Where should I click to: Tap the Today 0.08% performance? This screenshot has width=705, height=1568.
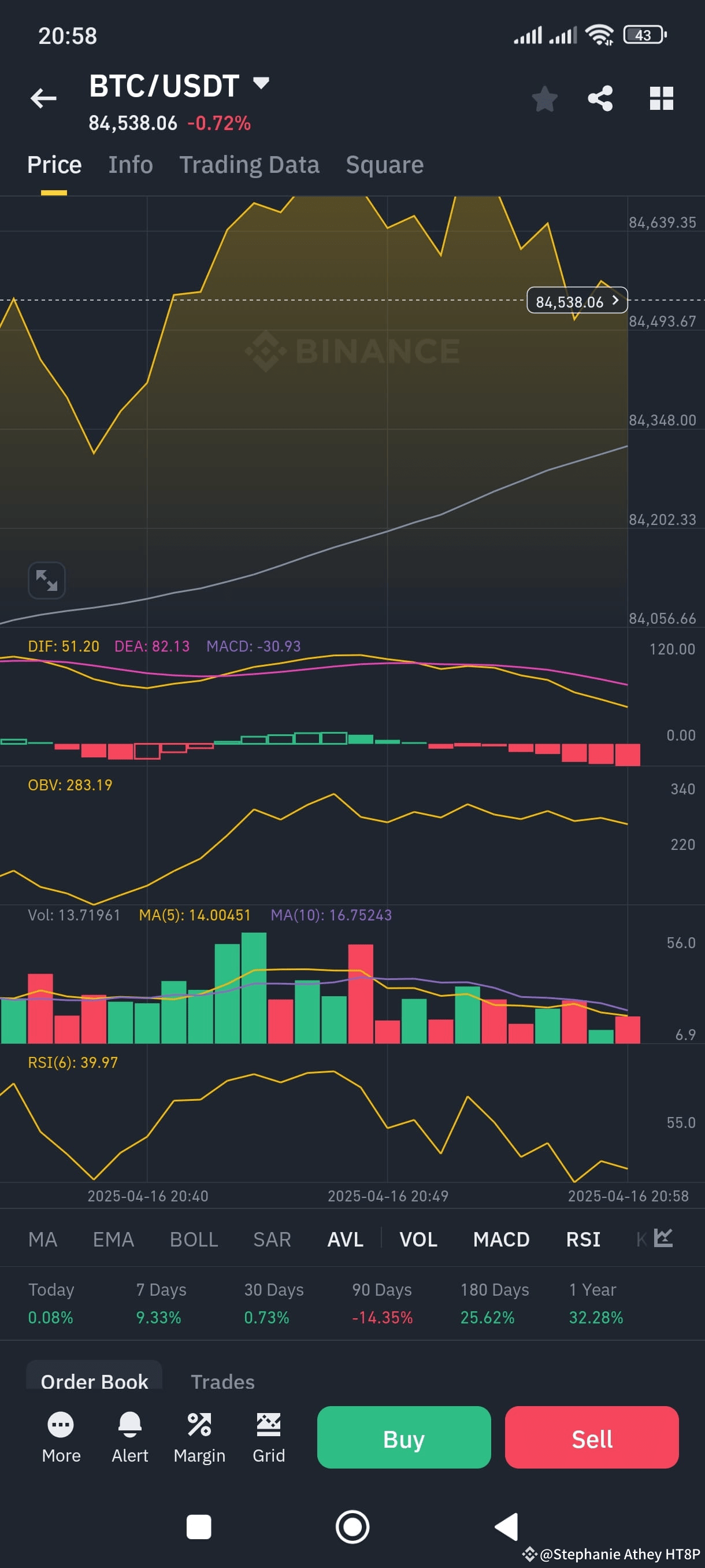pyautogui.click(x=51, y=1303)
